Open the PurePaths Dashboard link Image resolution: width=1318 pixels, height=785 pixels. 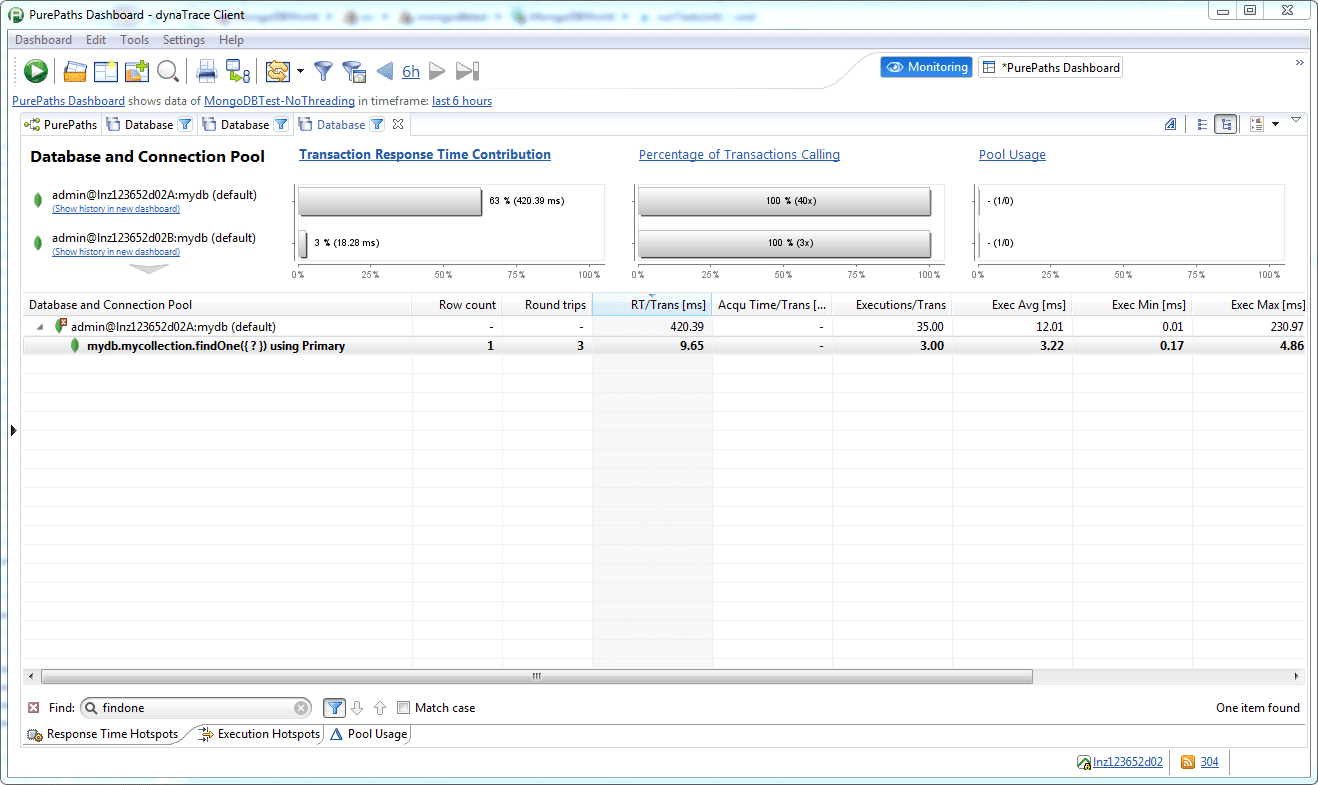click(x=68, y=101)
